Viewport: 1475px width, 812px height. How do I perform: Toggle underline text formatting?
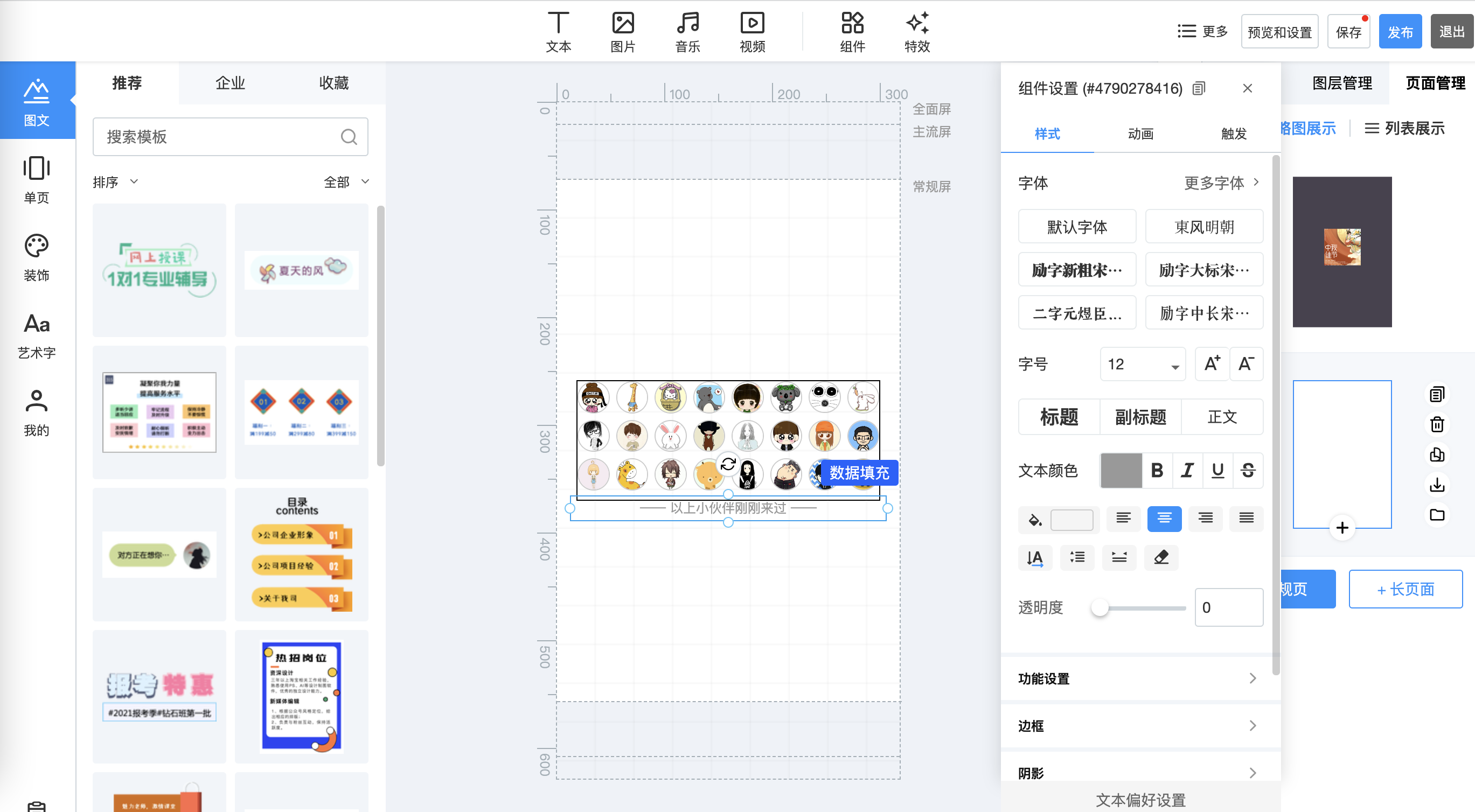(1218, 471)
